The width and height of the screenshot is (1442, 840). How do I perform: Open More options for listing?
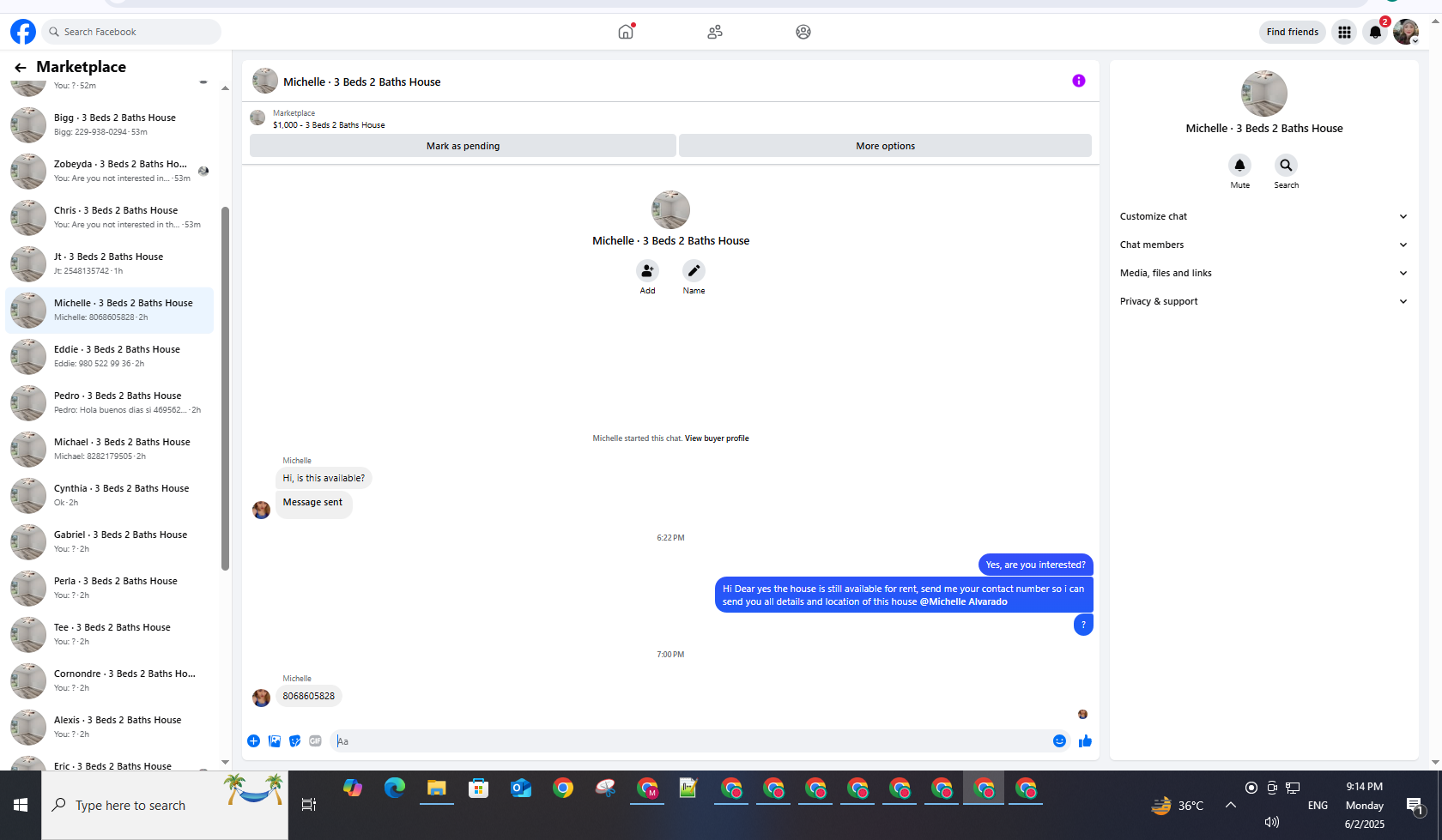click(885, 146)
